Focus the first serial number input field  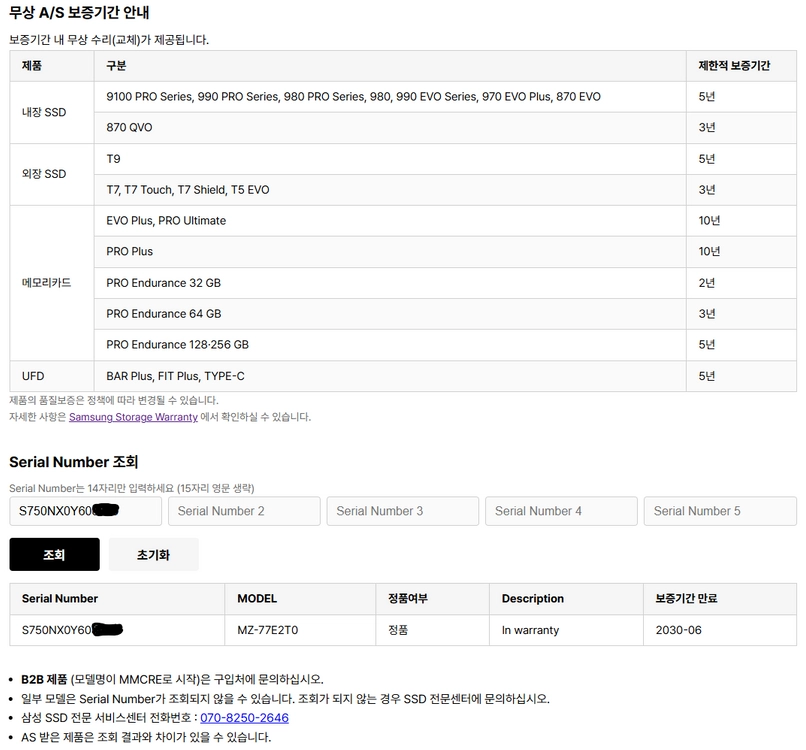point(85,511)
